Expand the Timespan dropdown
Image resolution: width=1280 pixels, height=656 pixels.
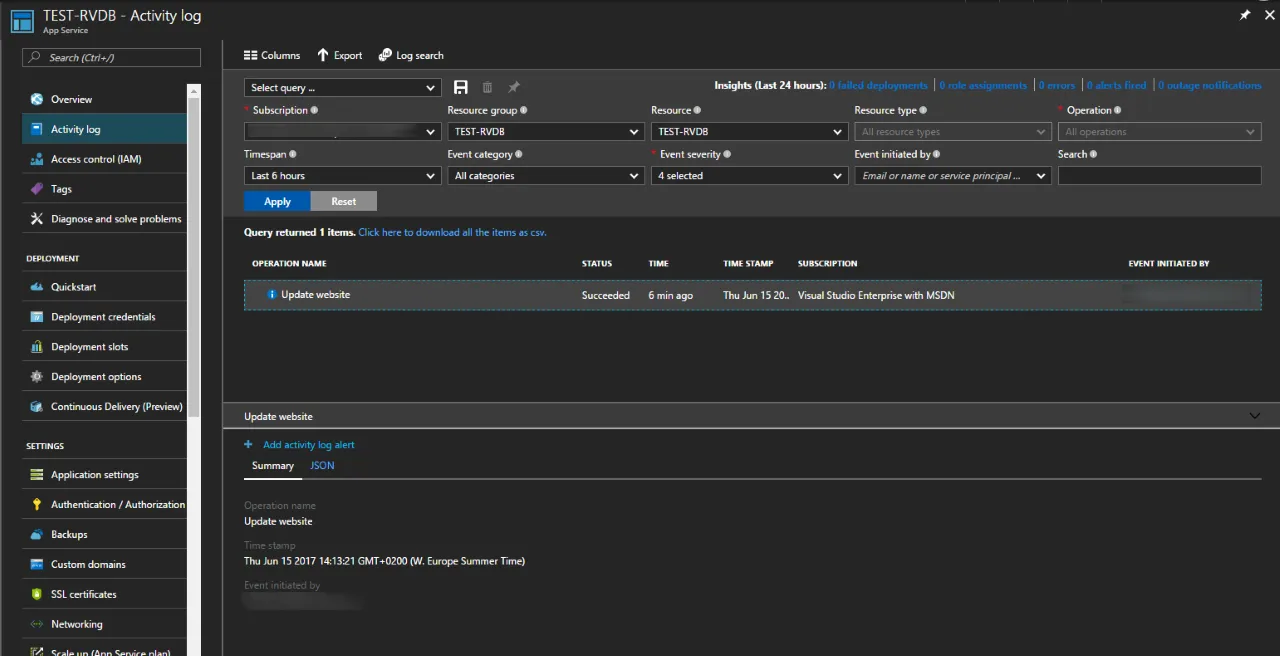342,176
